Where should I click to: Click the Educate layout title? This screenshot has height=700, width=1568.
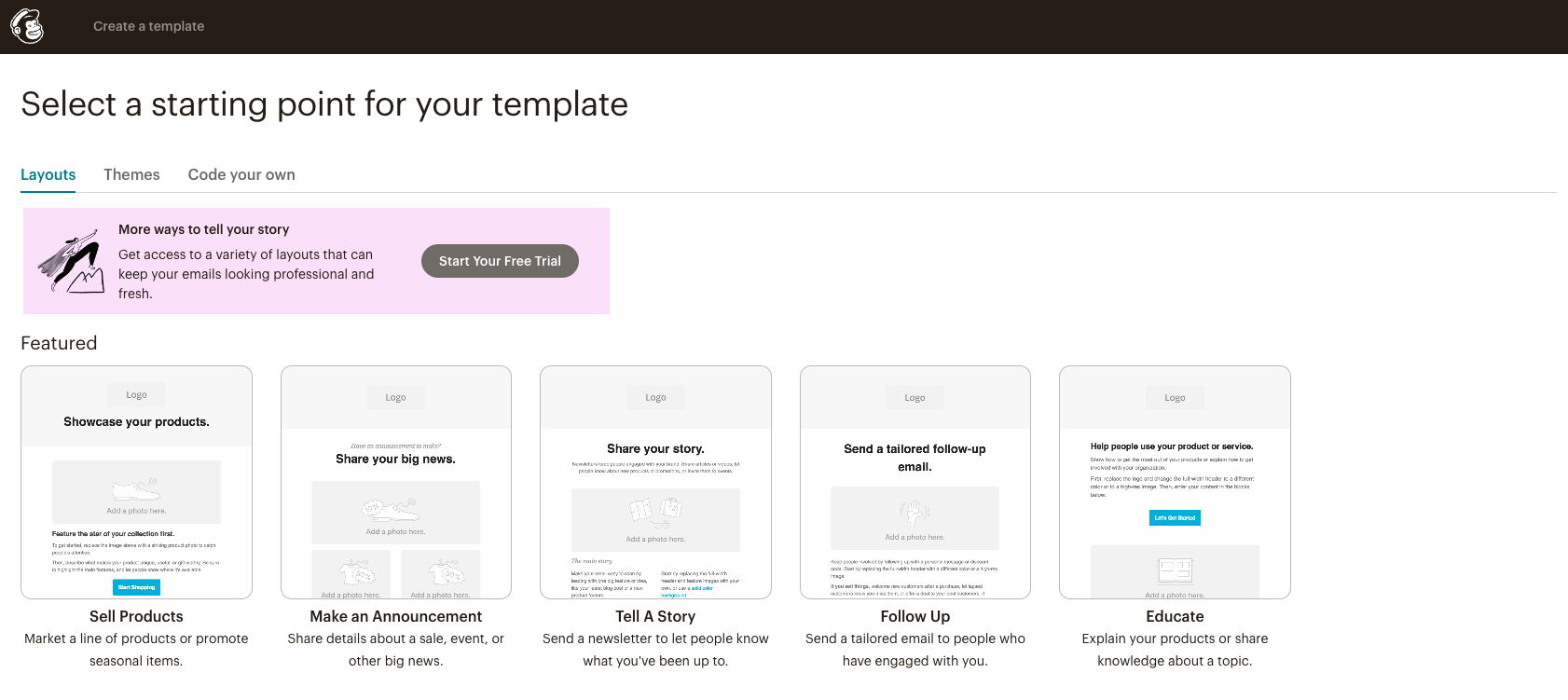pyautogui.click(x=1175, y=616)
